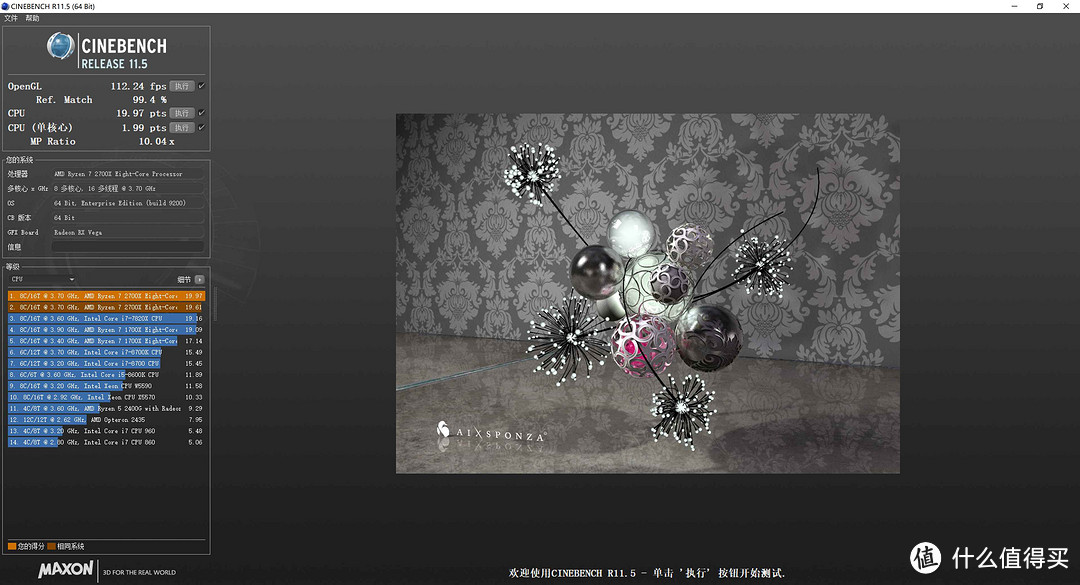
Task: Toggle the OpenGL test checkbox
Action: [x=202, y=86]
